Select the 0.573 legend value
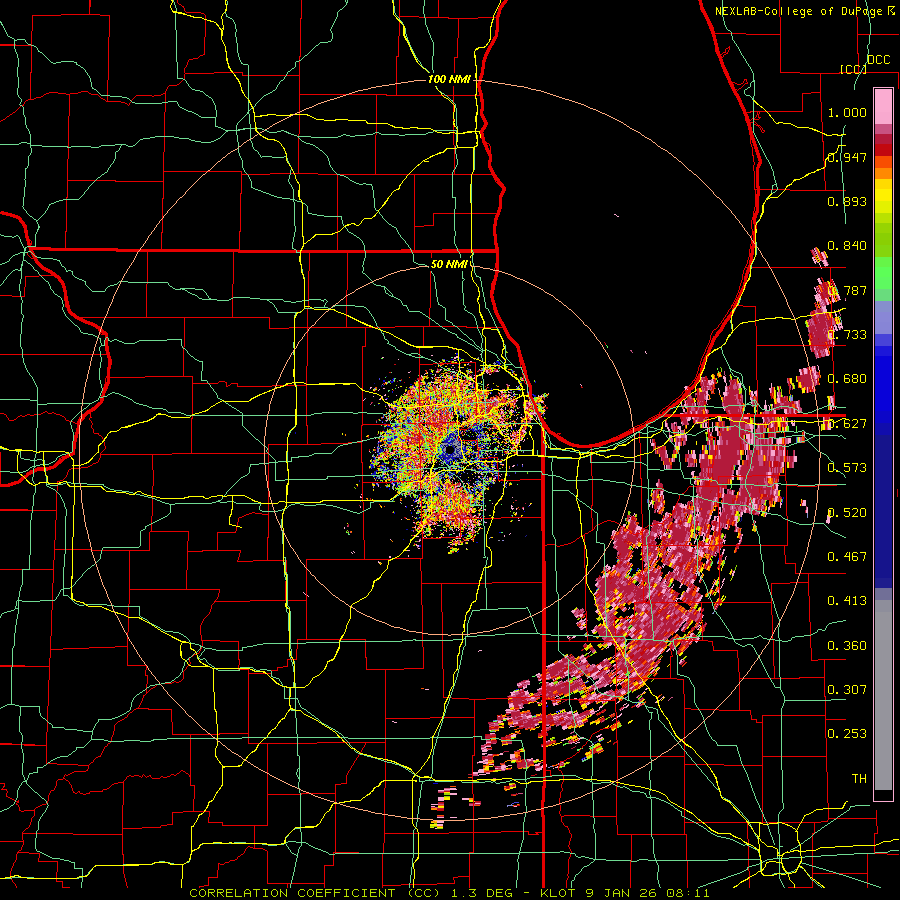This screenshot has height=900, width=900. pos(847,468)
